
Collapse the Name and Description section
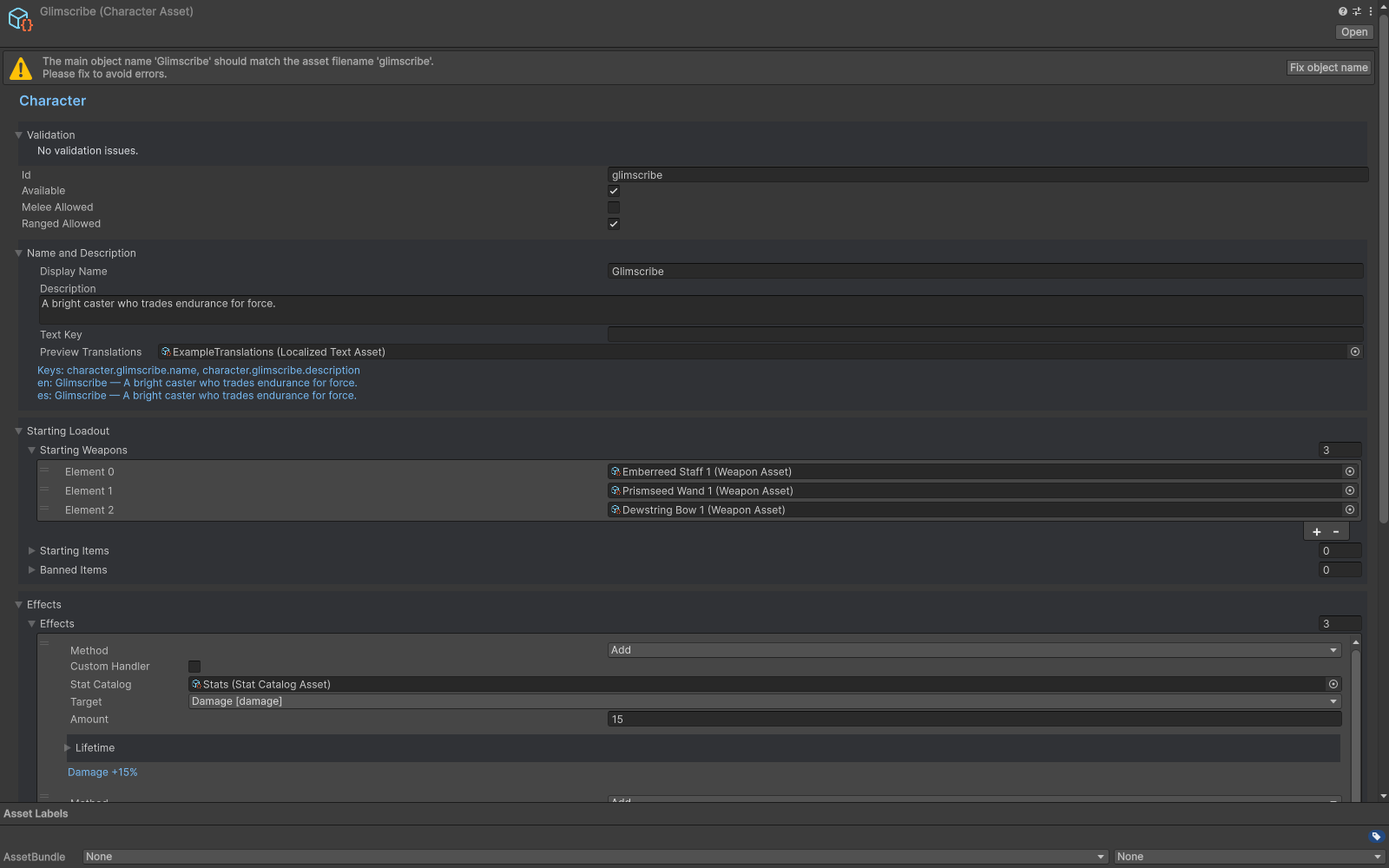tap(18, 253)
